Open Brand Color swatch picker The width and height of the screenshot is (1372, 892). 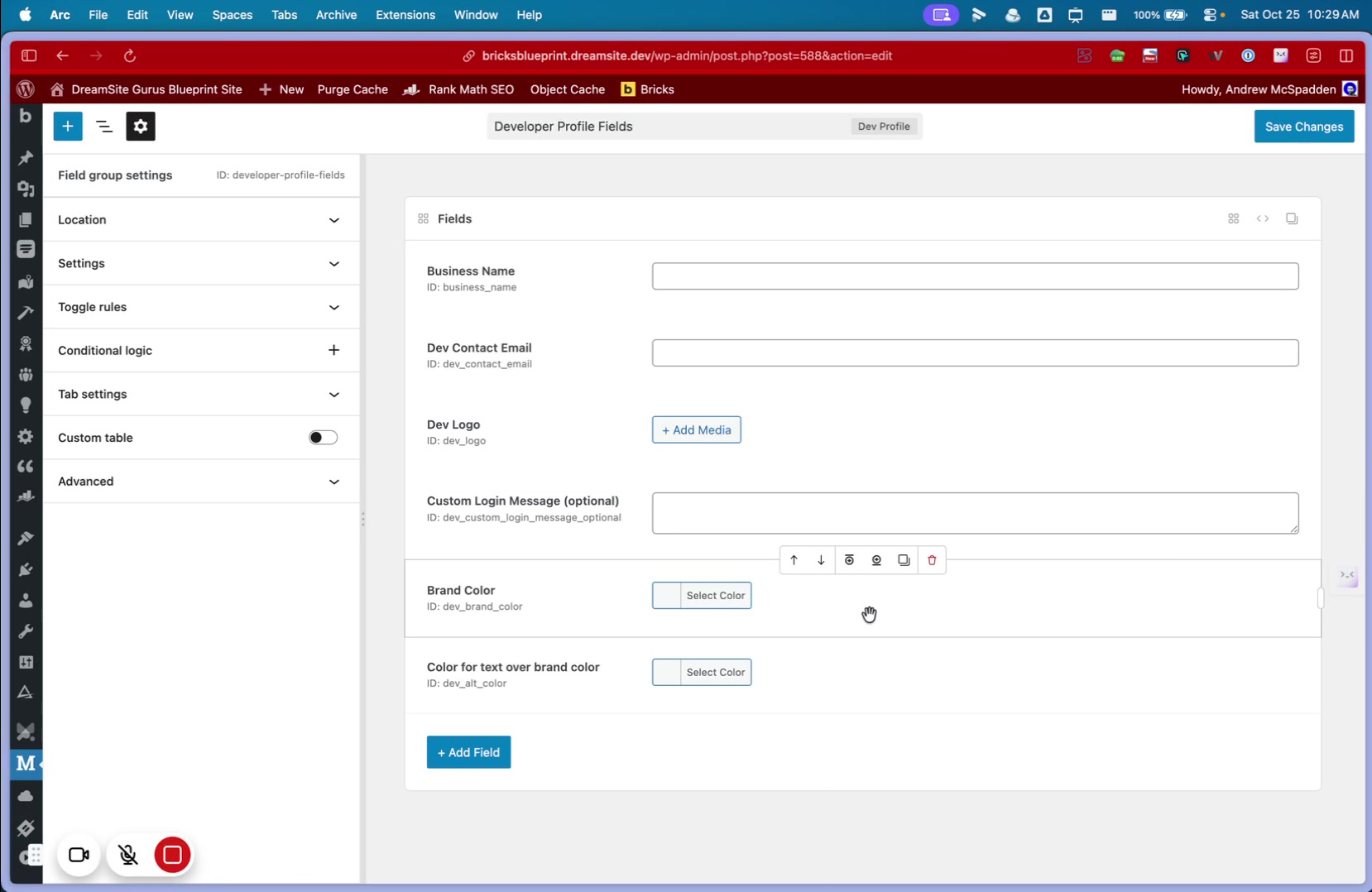pyautogui.click(x=667, y=596)
